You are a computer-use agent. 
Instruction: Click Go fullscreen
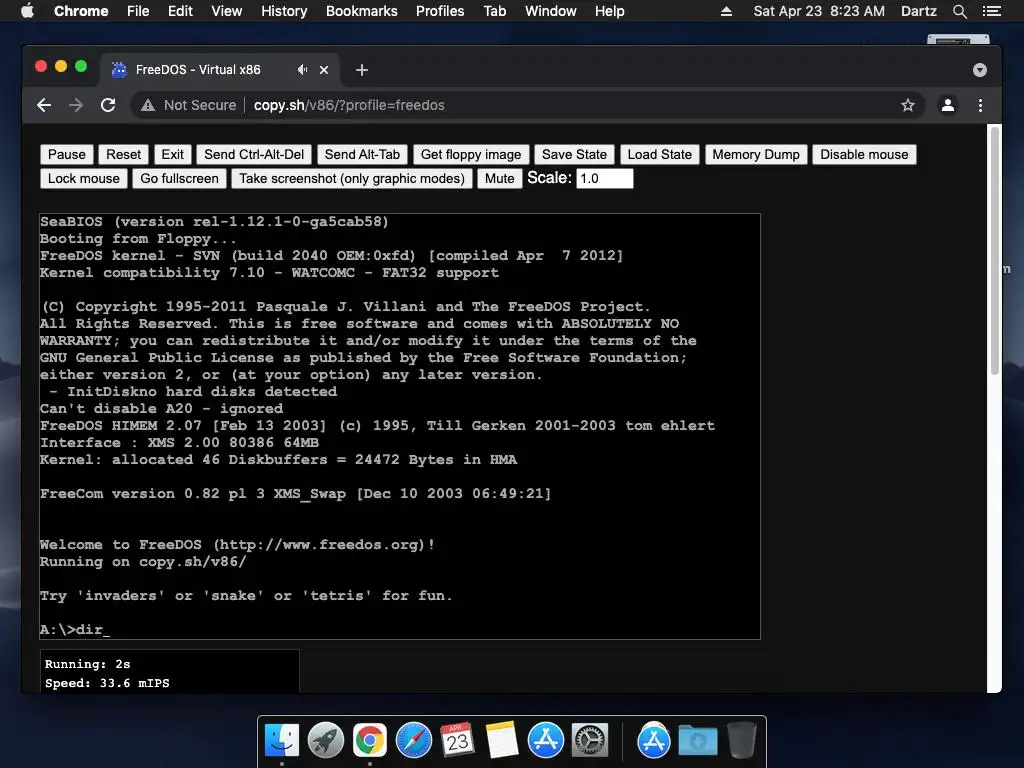point(180,178)
